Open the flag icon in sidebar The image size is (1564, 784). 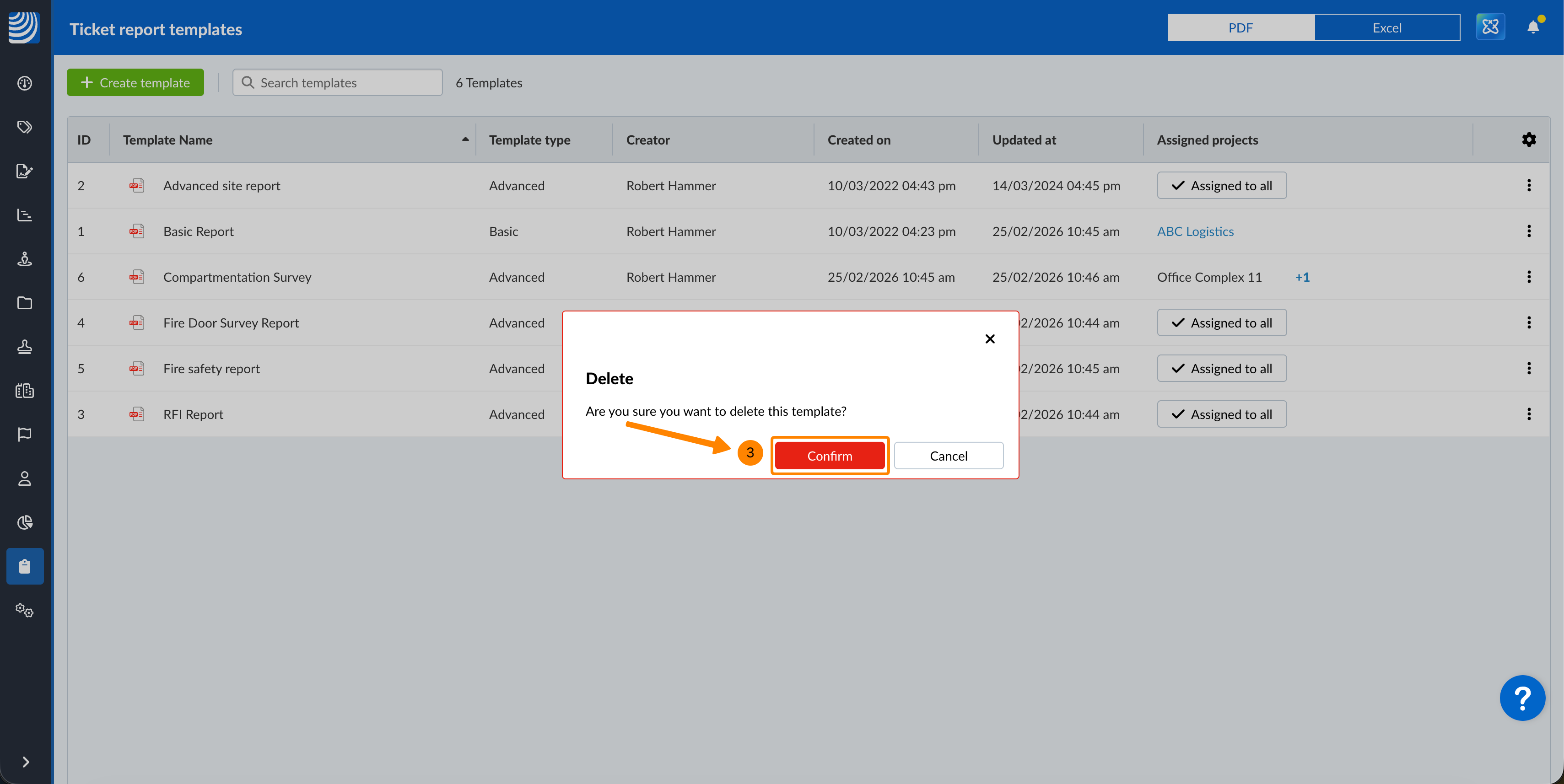(24, 435)
